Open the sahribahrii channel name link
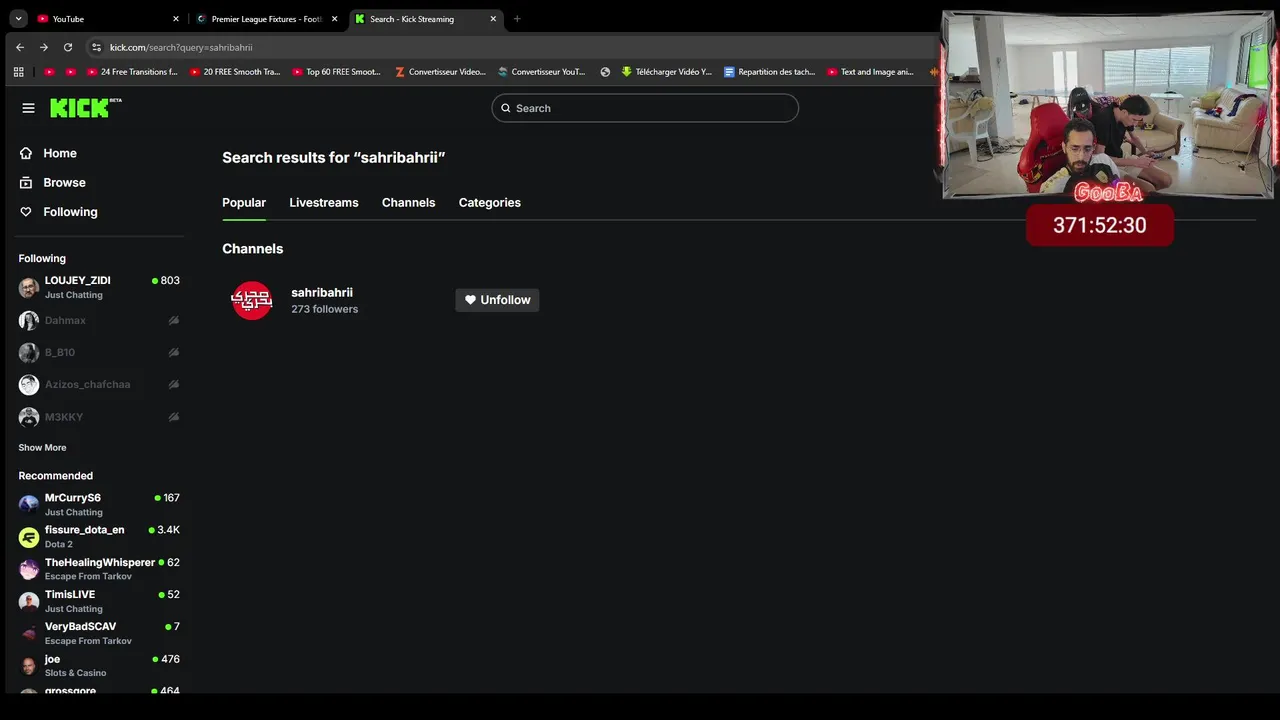This screenshot has height=720, width=1280. (322, 292)
